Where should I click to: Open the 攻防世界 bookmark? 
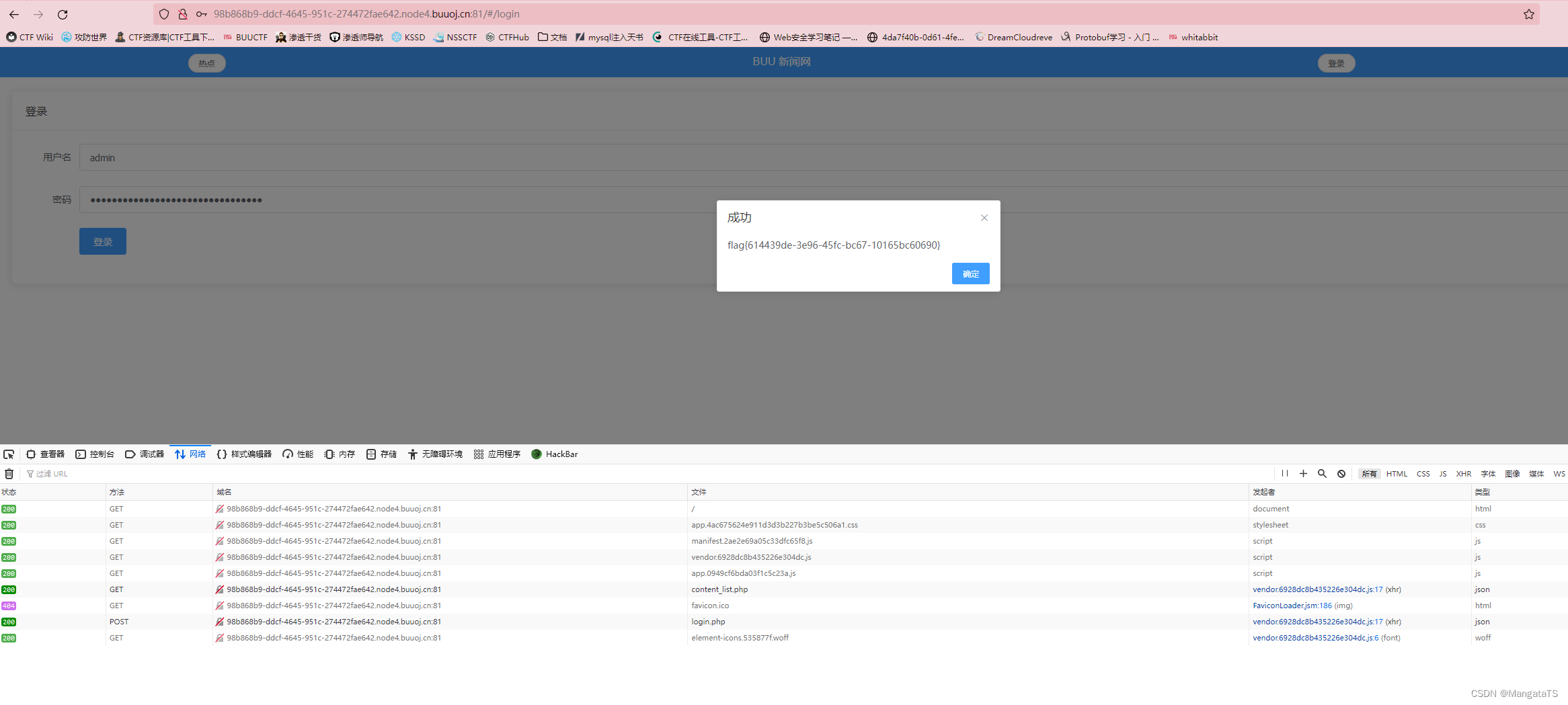click(x=84, y=38)
